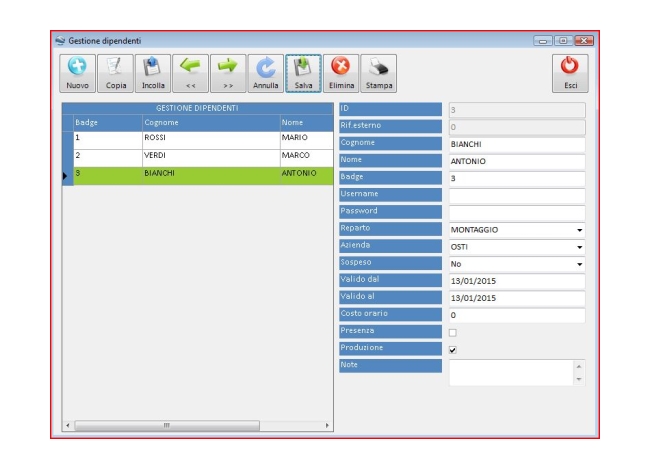
Task: Click inside the Note text area
Action: pos(511,373)
